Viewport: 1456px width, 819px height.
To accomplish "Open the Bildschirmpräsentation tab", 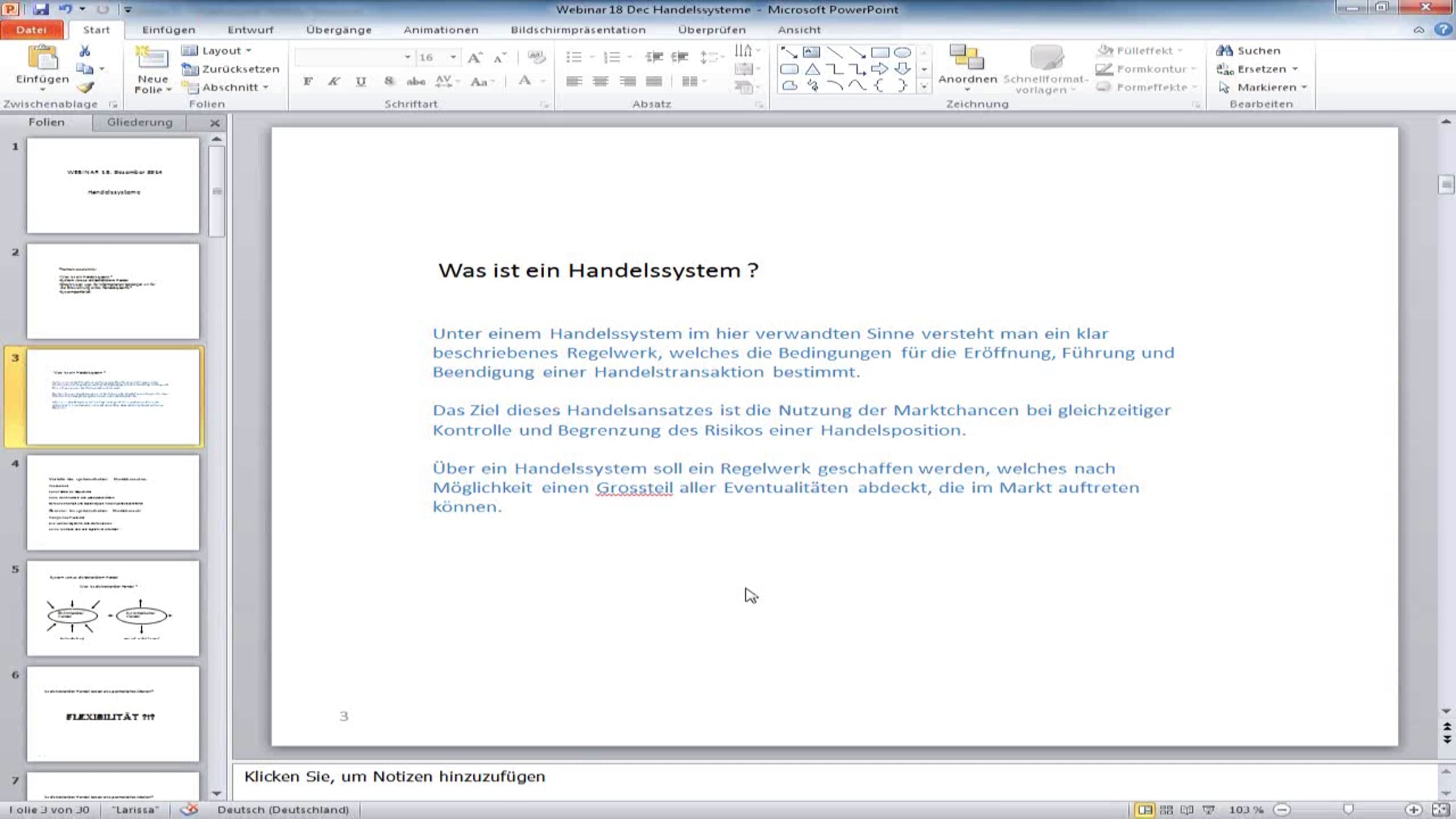I will tap(578, 30).
